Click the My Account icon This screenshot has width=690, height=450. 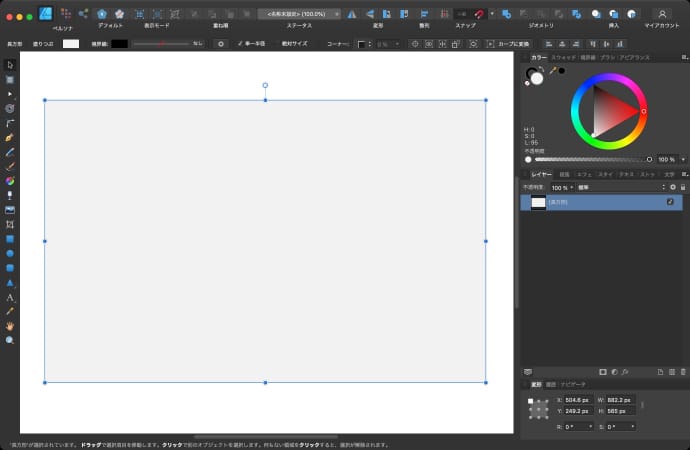tap(662, 14)
